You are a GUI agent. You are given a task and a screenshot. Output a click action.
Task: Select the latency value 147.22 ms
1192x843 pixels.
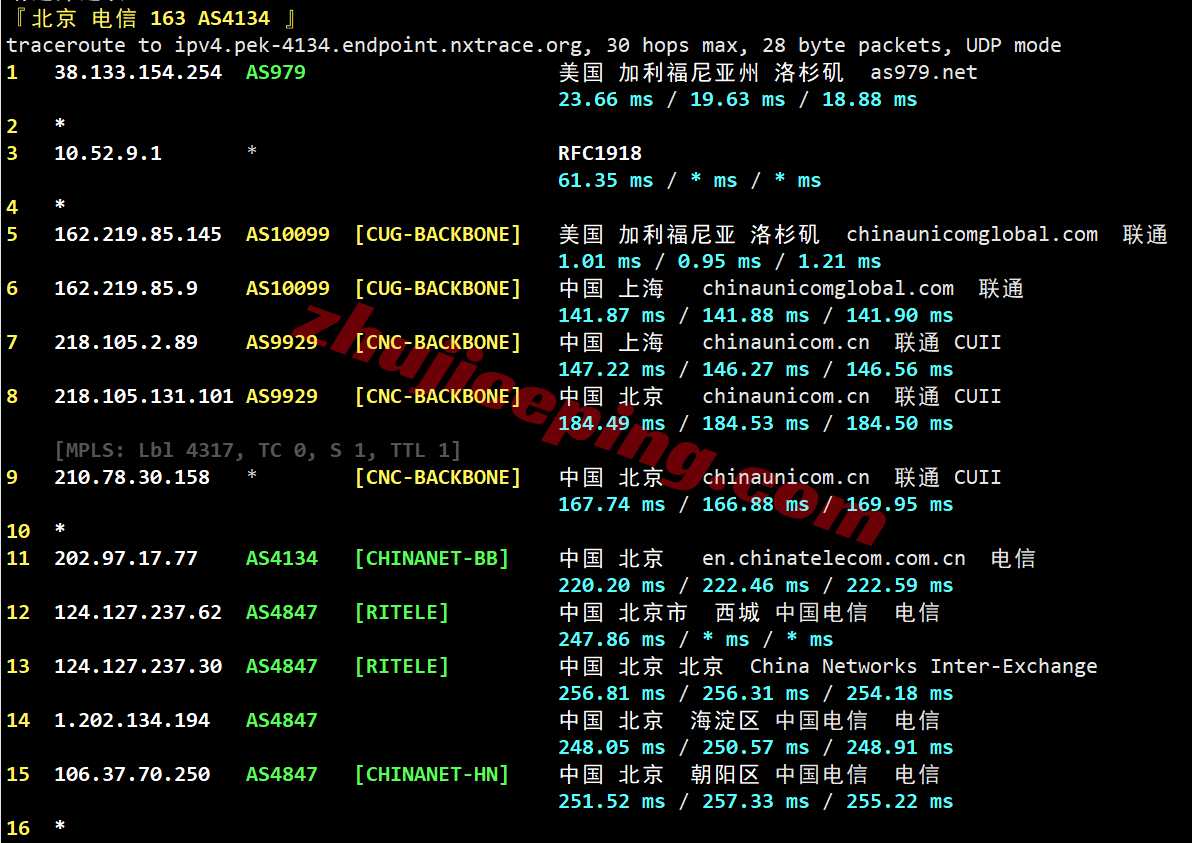[611, 369]
